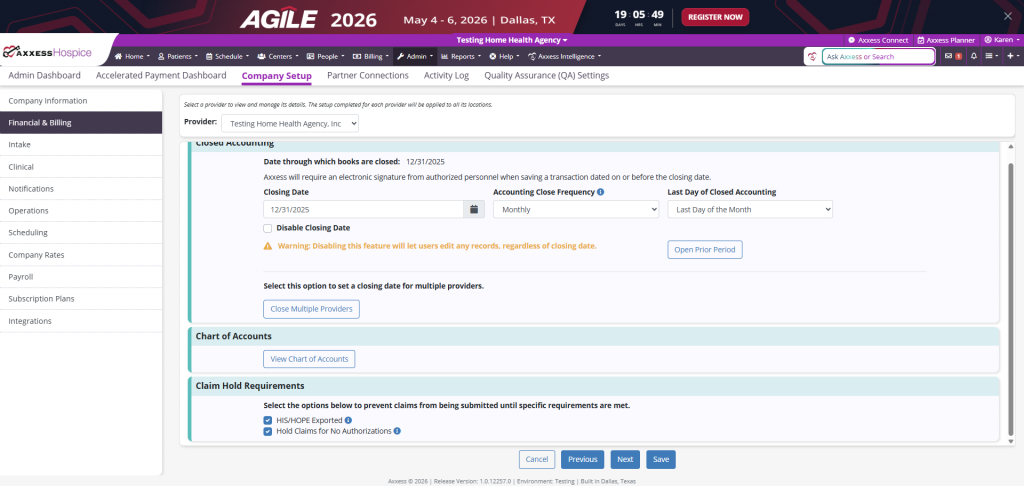The height and width of the screenshot is (486, 1024).
Task: Click the info icon beside Accounting Close Frequency
Action: pos(600,192)
